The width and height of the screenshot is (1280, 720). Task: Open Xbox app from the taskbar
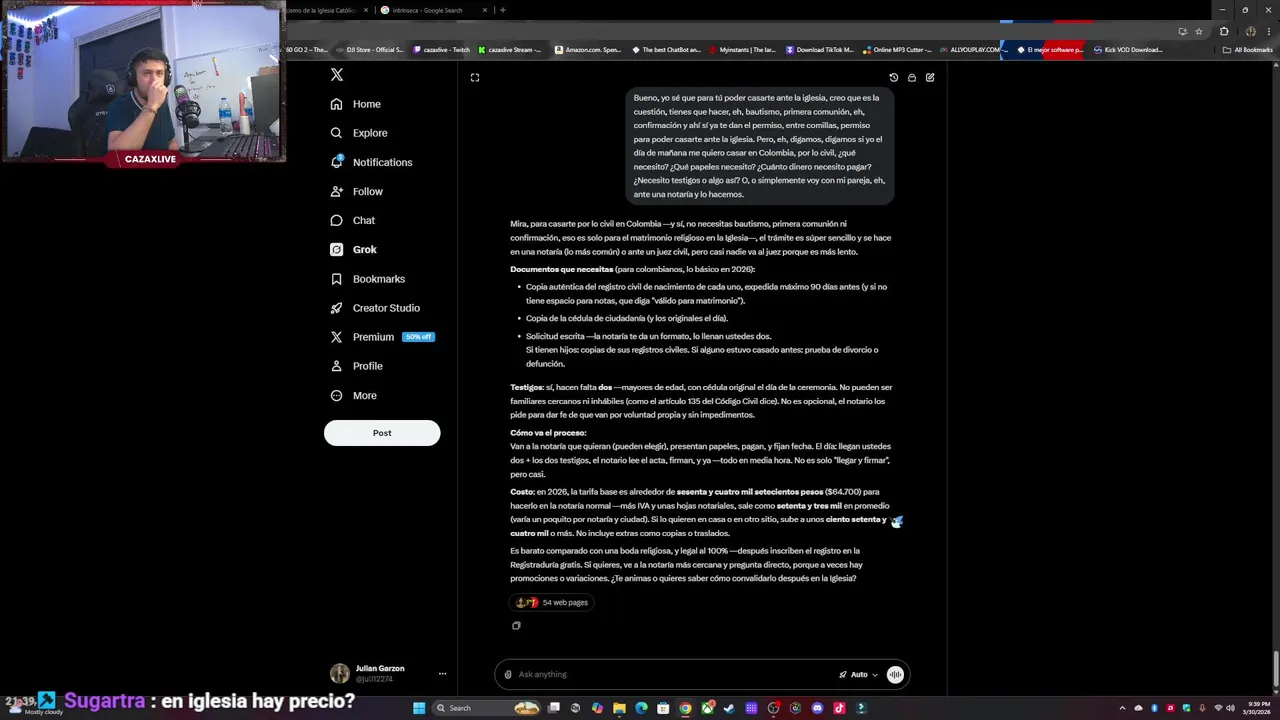(x=708, y=708)
